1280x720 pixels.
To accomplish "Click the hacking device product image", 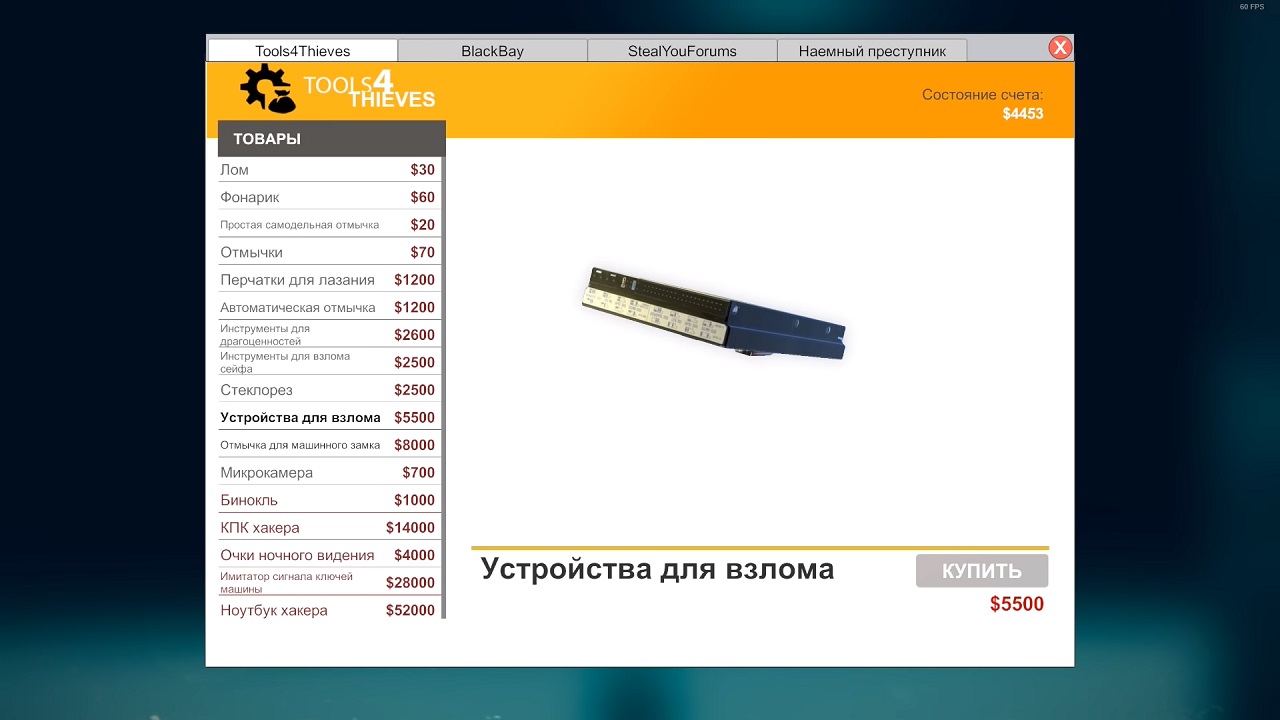I will click(714, 312).
